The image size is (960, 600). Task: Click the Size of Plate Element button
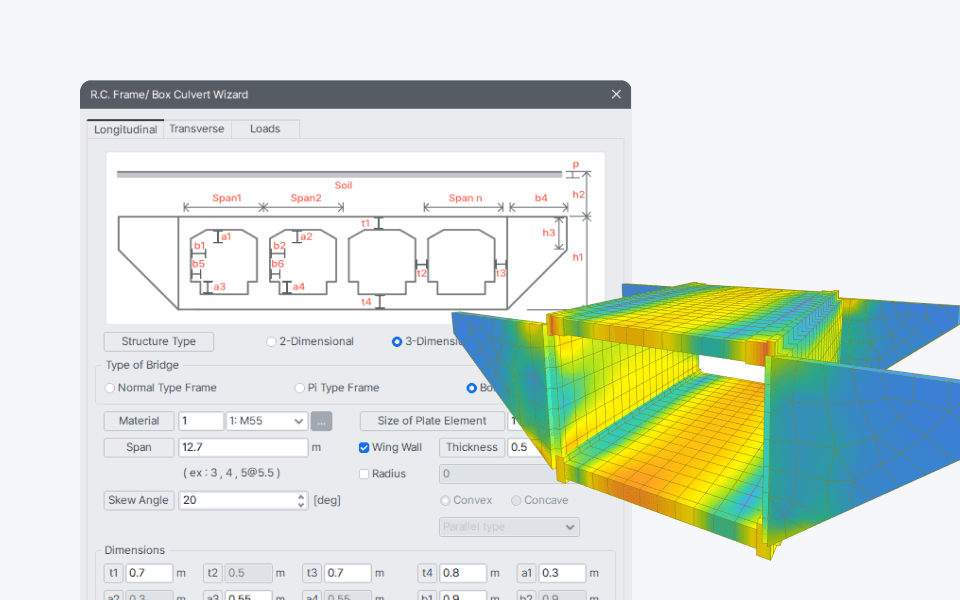click(x=431, y=421)
